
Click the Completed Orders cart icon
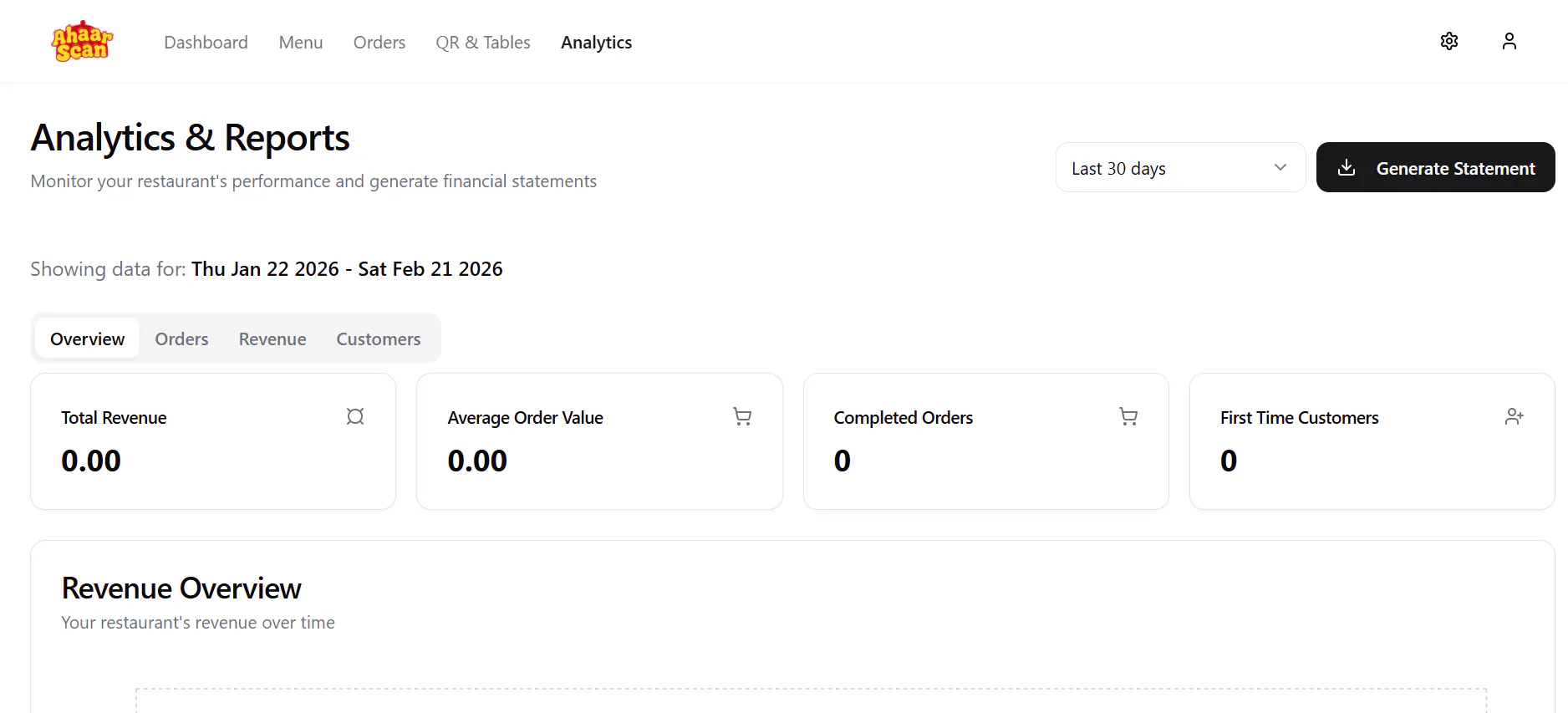click(x=1128, y=416)
